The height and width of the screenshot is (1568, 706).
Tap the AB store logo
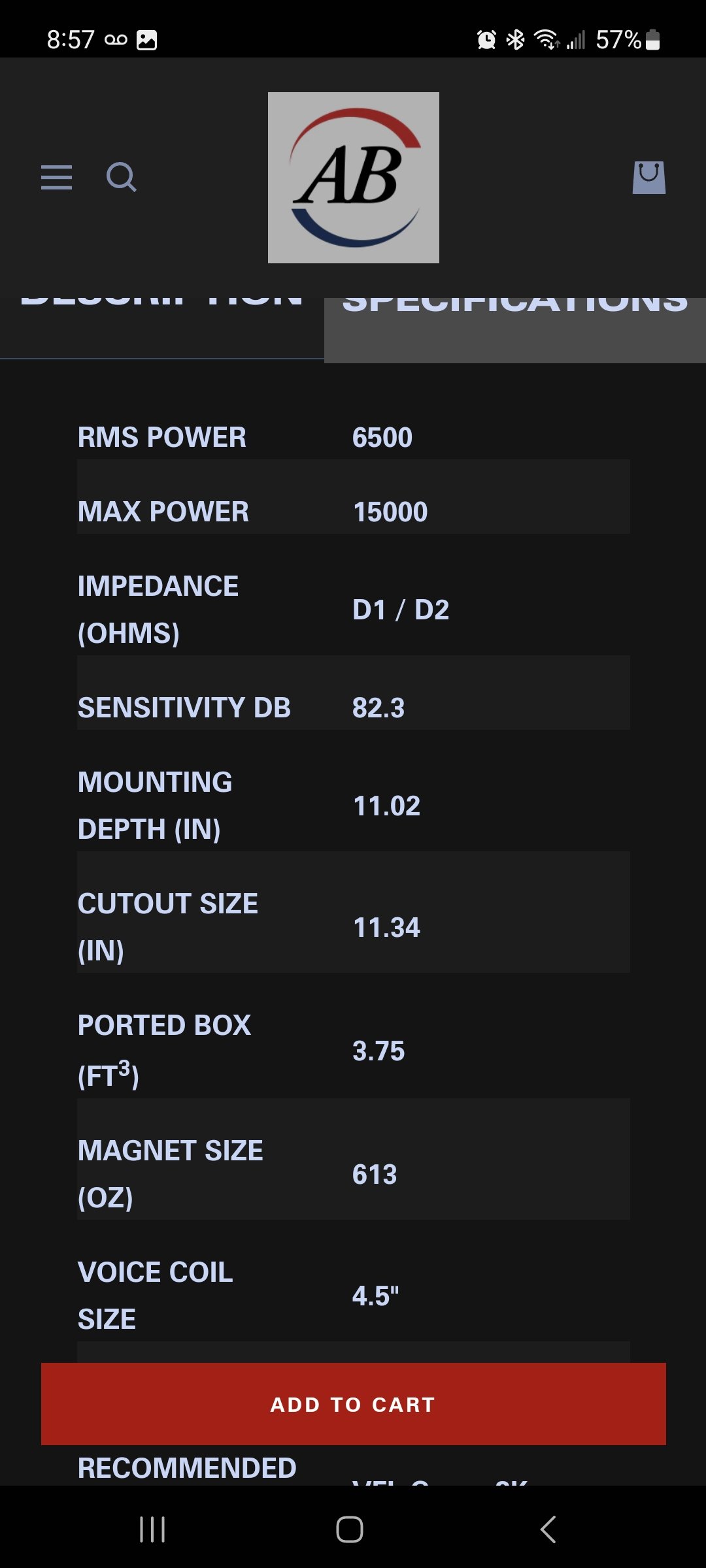click(x=353, y=178)
